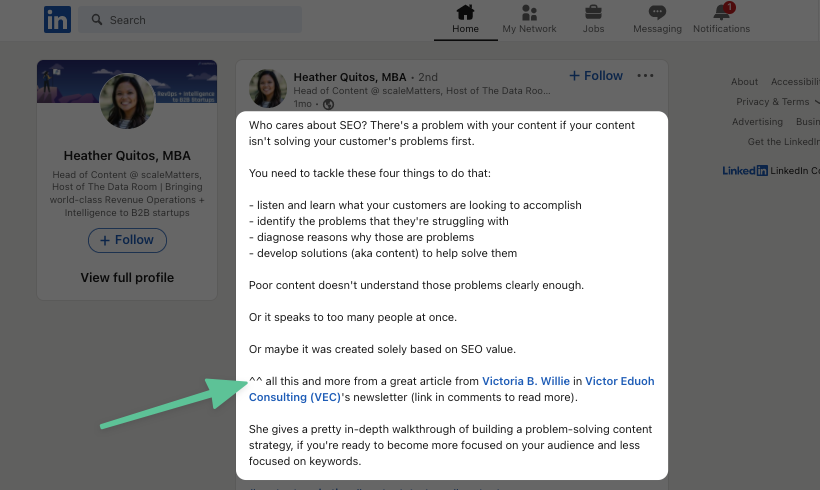
Task: Open the LinkedIn logo home icon
Action: click(x=57, y=20)
